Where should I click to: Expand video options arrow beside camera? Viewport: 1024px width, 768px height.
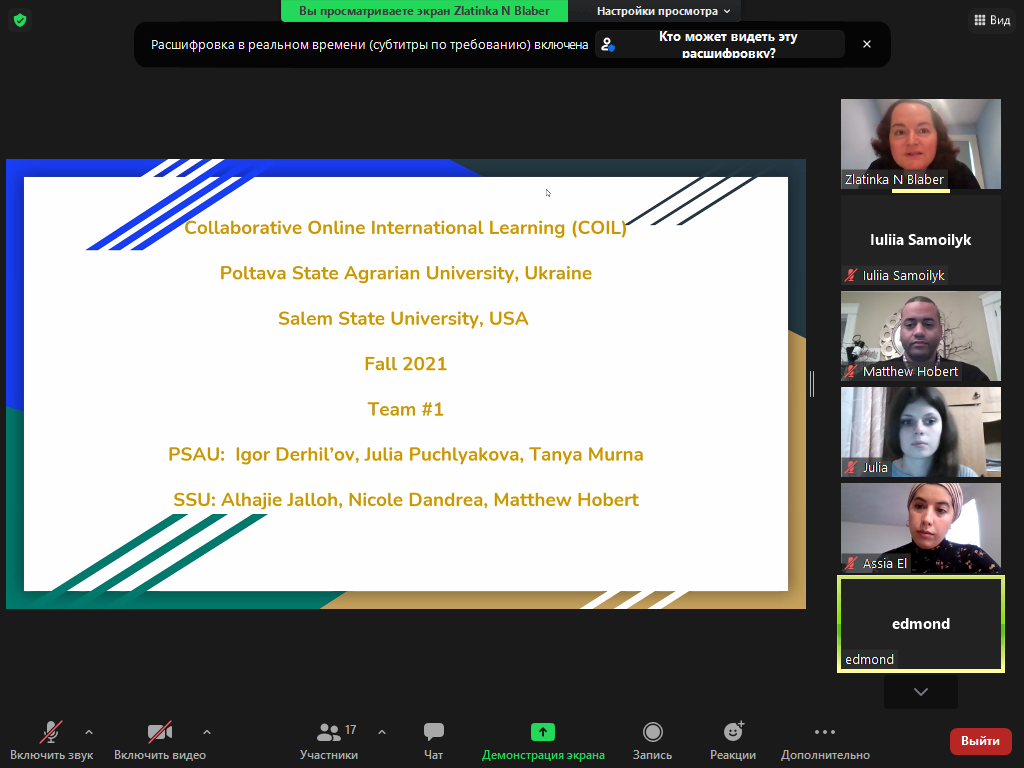tap(207, 732)
